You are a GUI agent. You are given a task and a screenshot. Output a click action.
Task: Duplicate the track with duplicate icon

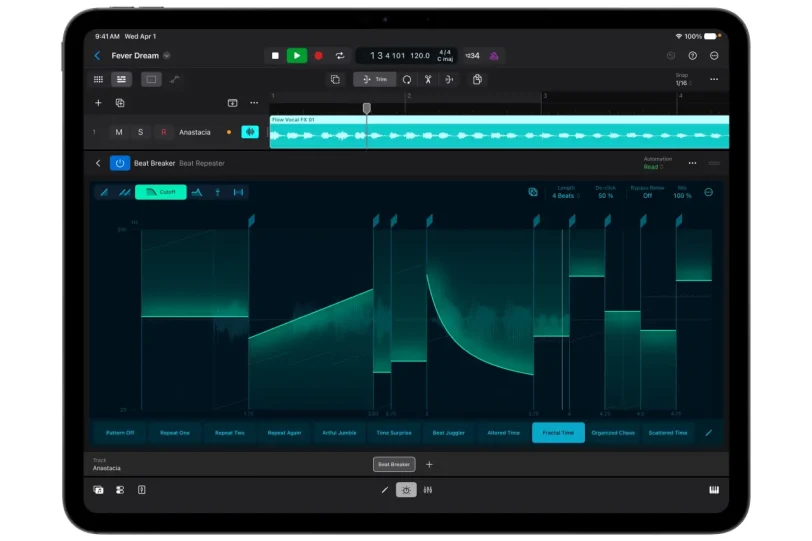pos(120,103)
